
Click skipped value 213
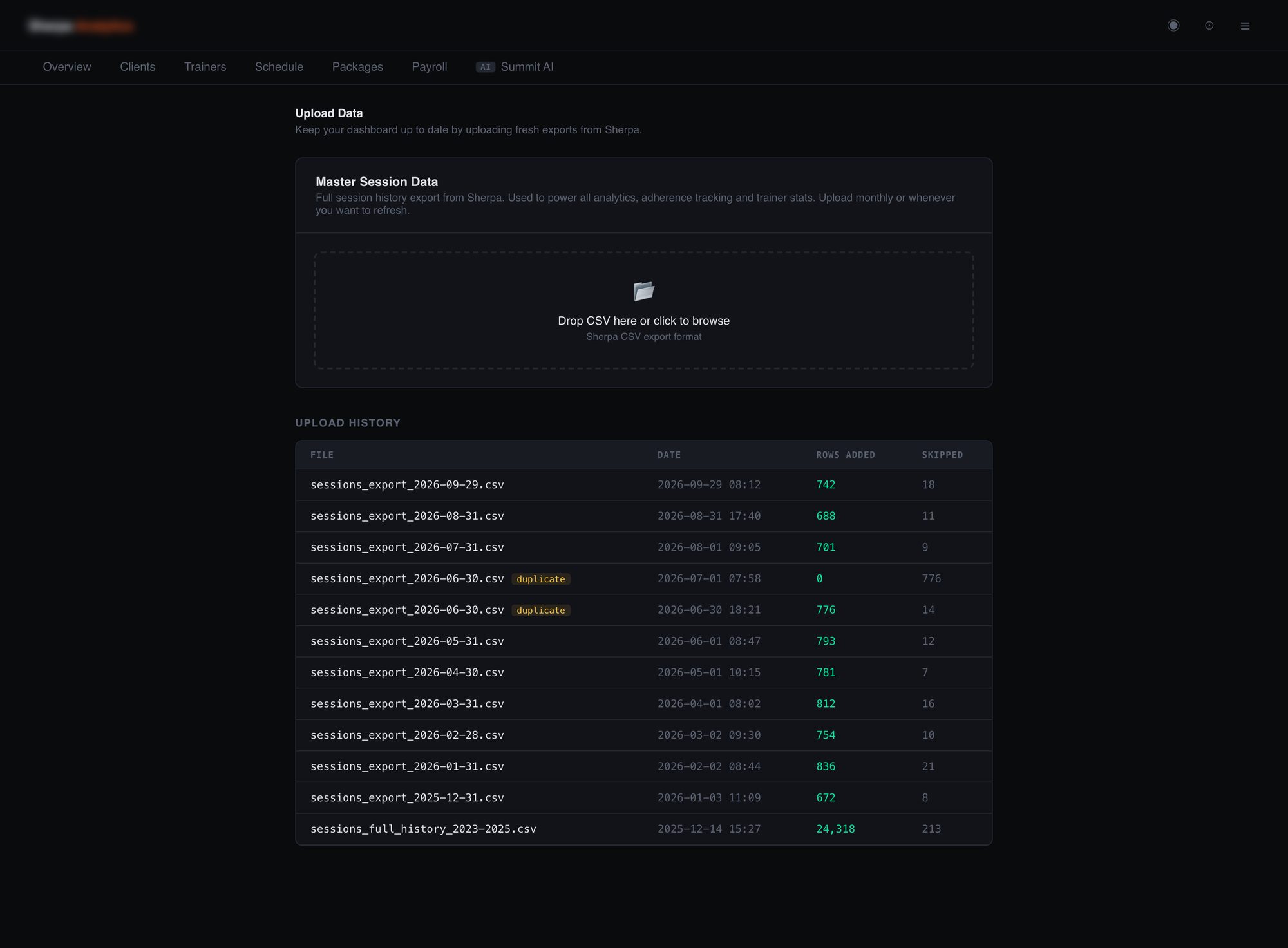coord(931,829)
